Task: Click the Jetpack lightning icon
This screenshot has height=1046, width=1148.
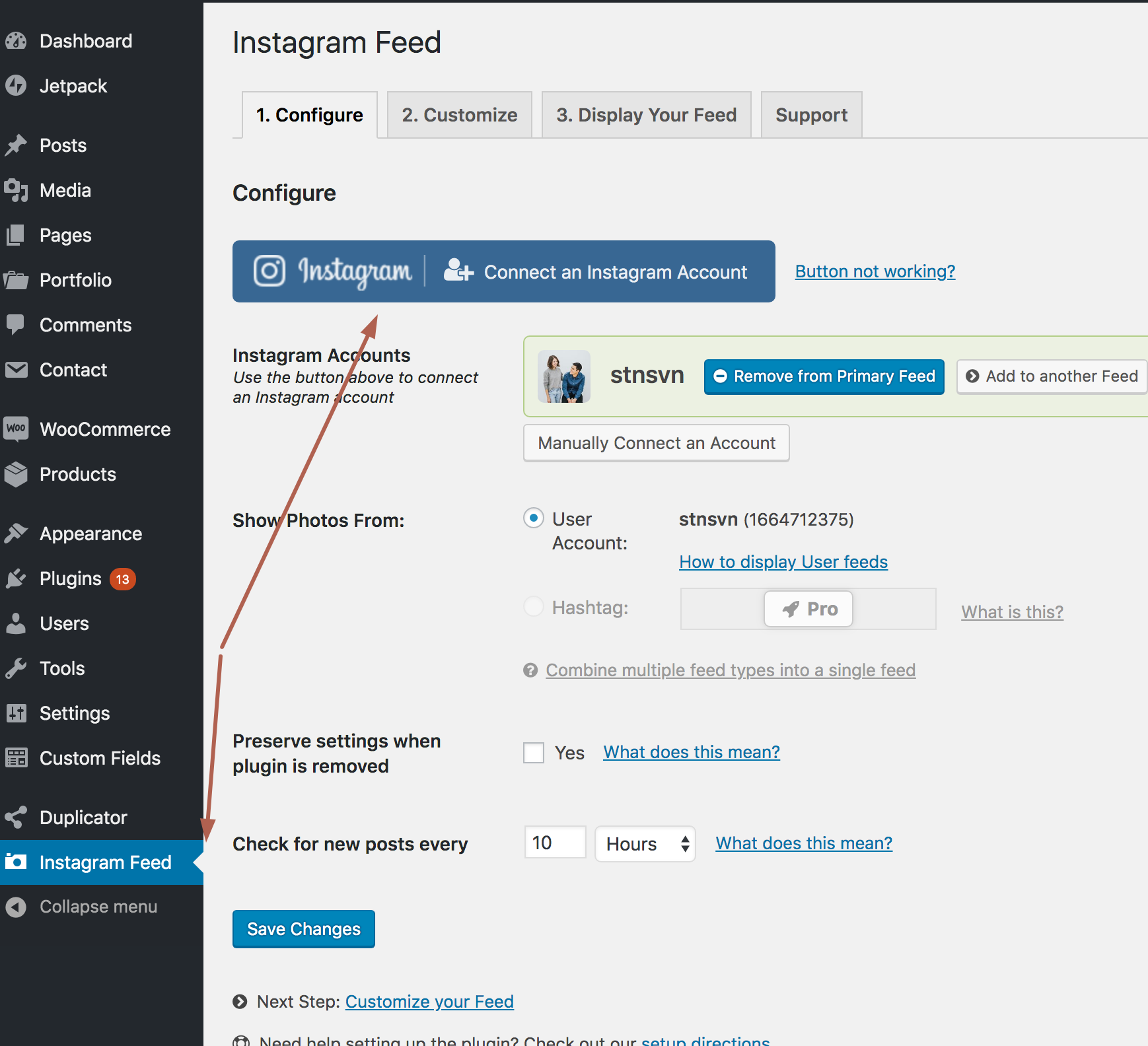Action: (16, 86)
